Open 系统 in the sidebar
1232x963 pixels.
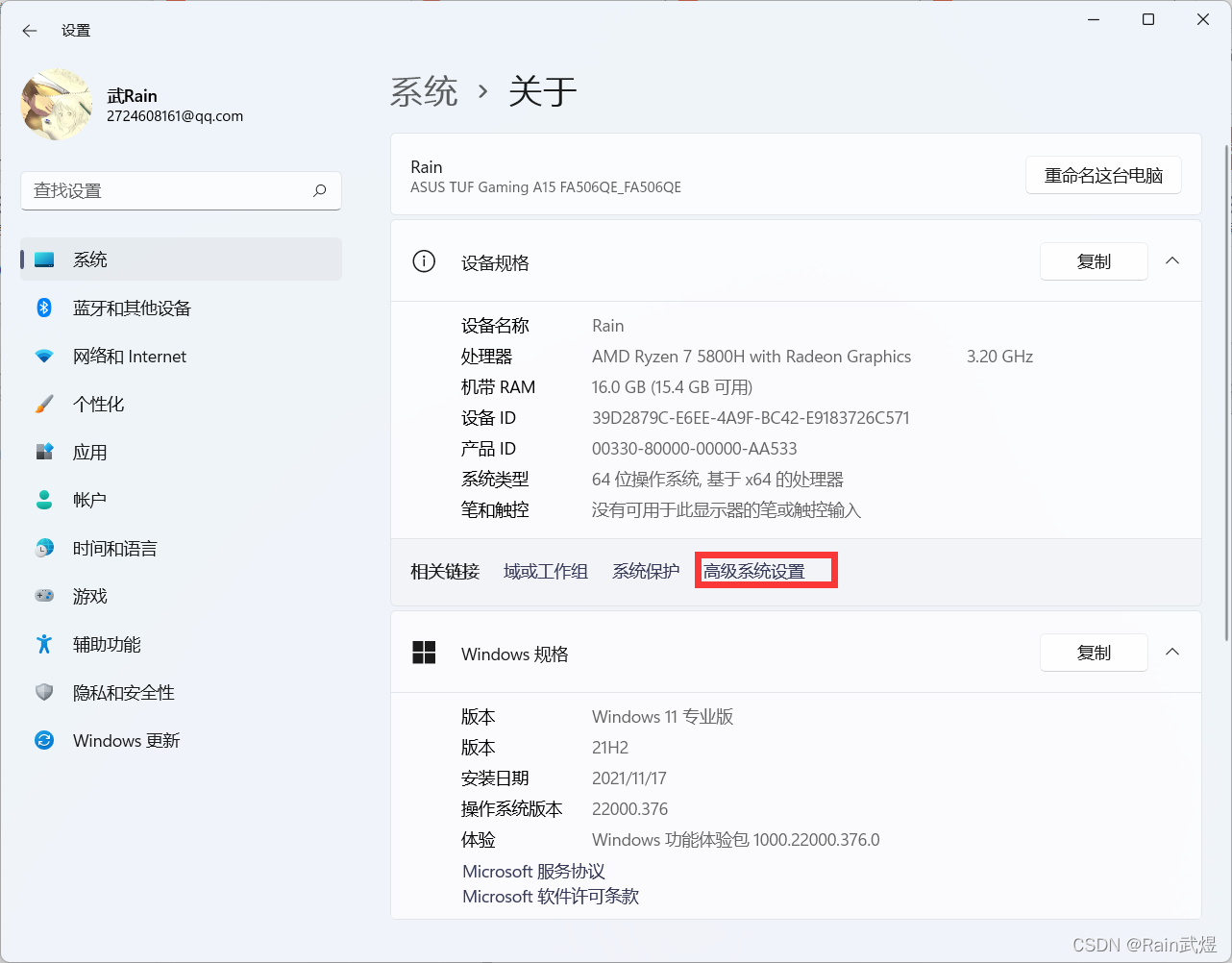pyautogui.click(x=181, y=259)
